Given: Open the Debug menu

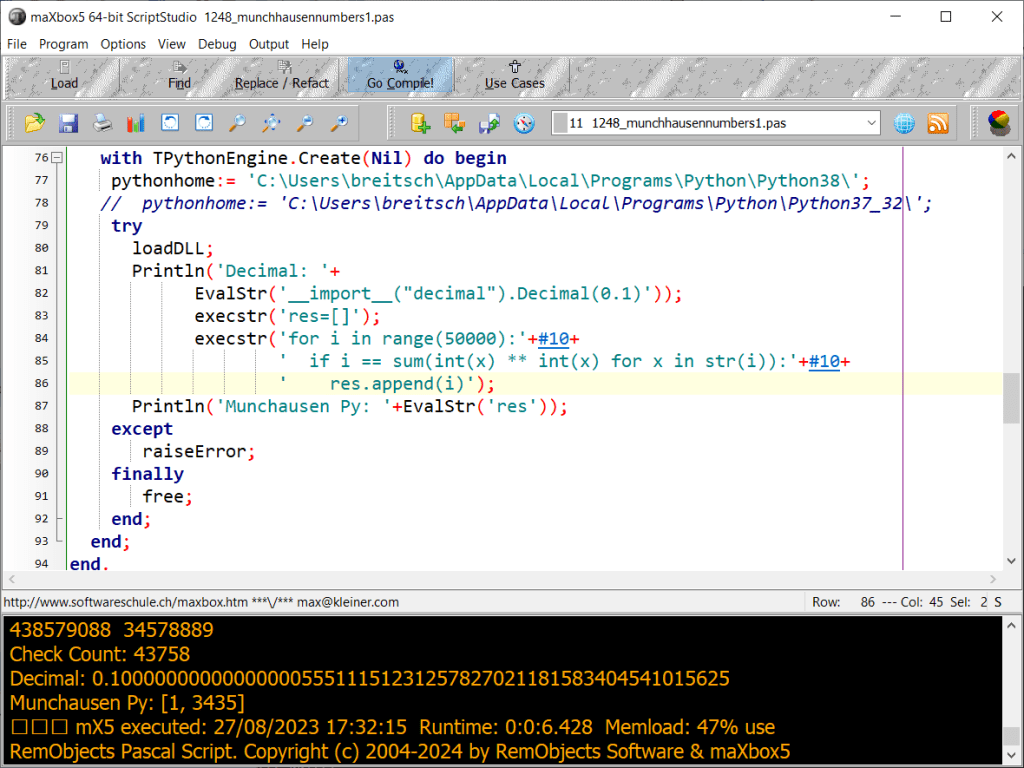Looking at the screenshot, I should pos(217,44).
